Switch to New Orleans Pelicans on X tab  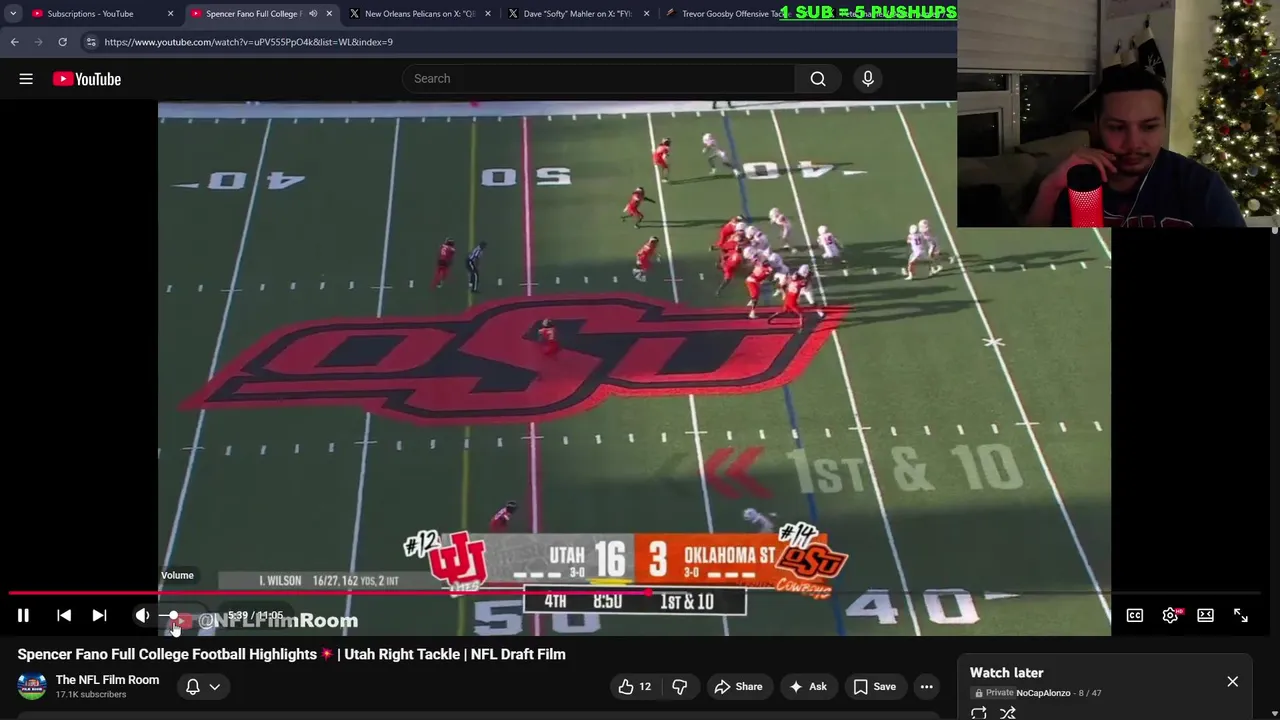point(419,14)
